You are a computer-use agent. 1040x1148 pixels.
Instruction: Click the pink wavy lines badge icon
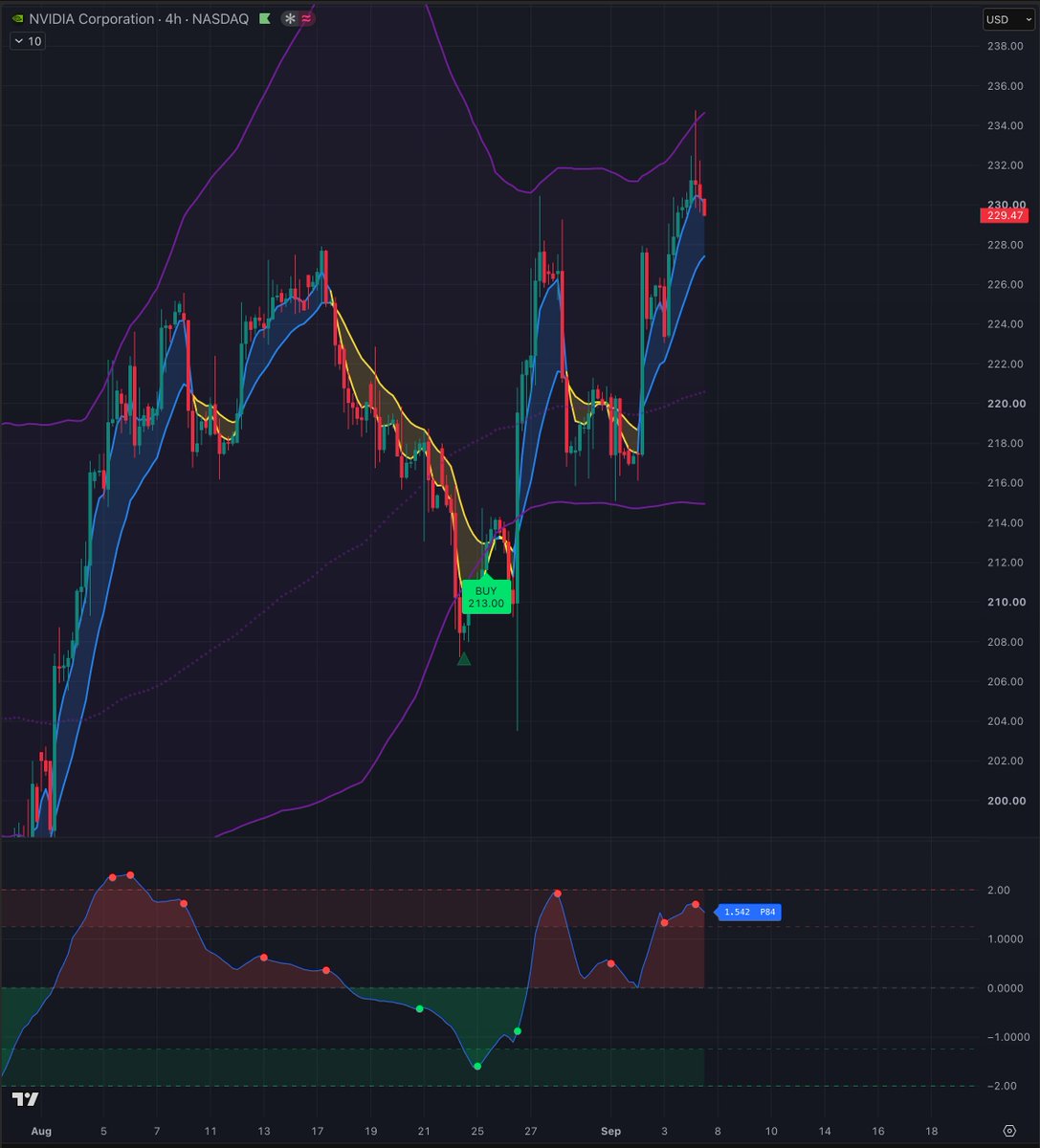307,19
